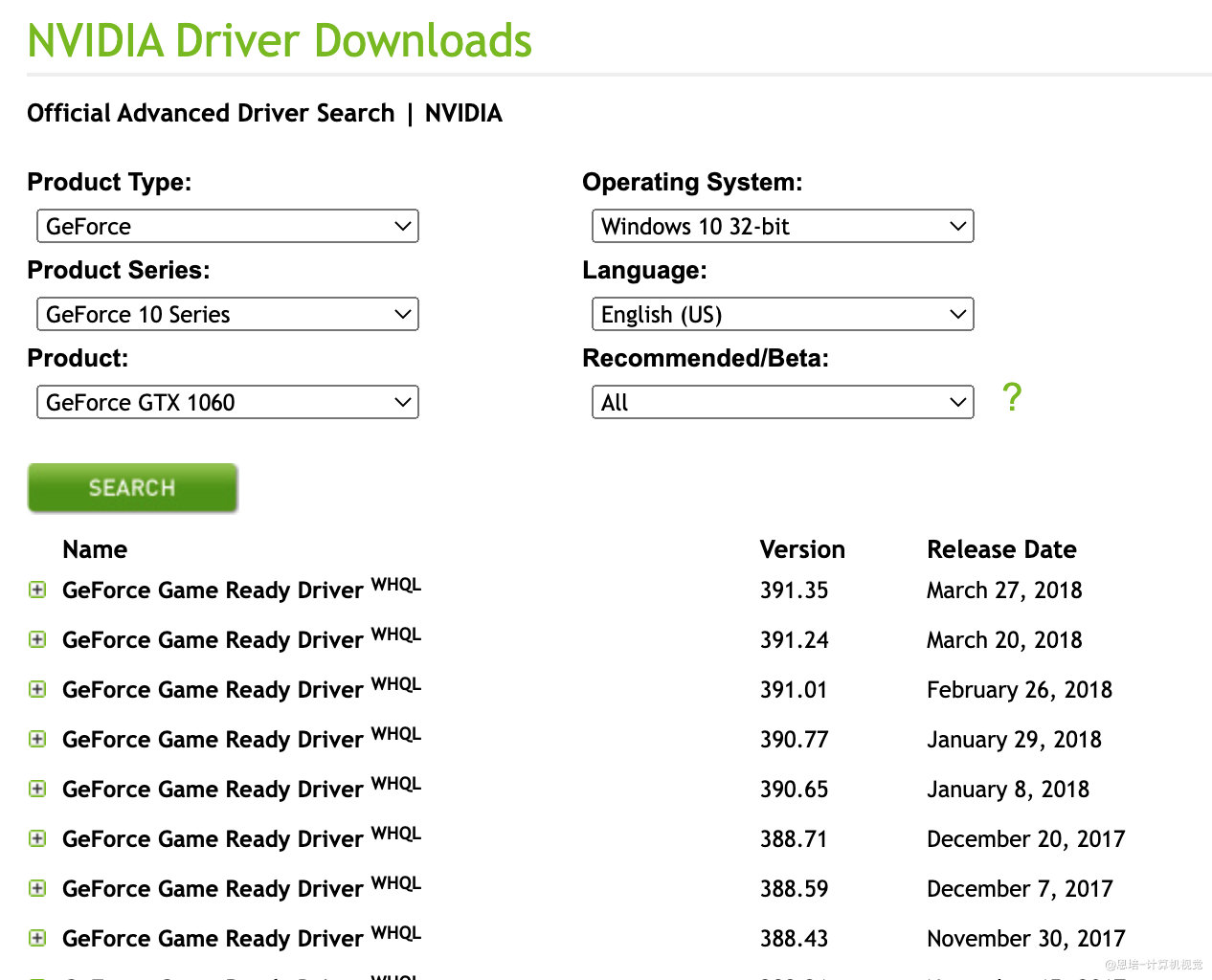Open GeForce Game Ready Driver dated March 27, 2018
The width and height of the screenshot is (1212, 980).
[x=241, y=589]
